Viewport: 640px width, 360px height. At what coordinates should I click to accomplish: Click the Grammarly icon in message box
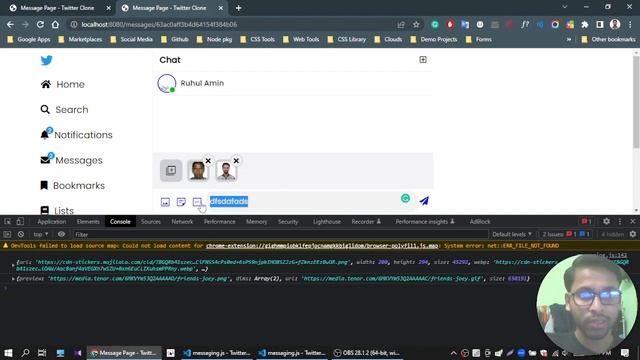click(405, 198)
